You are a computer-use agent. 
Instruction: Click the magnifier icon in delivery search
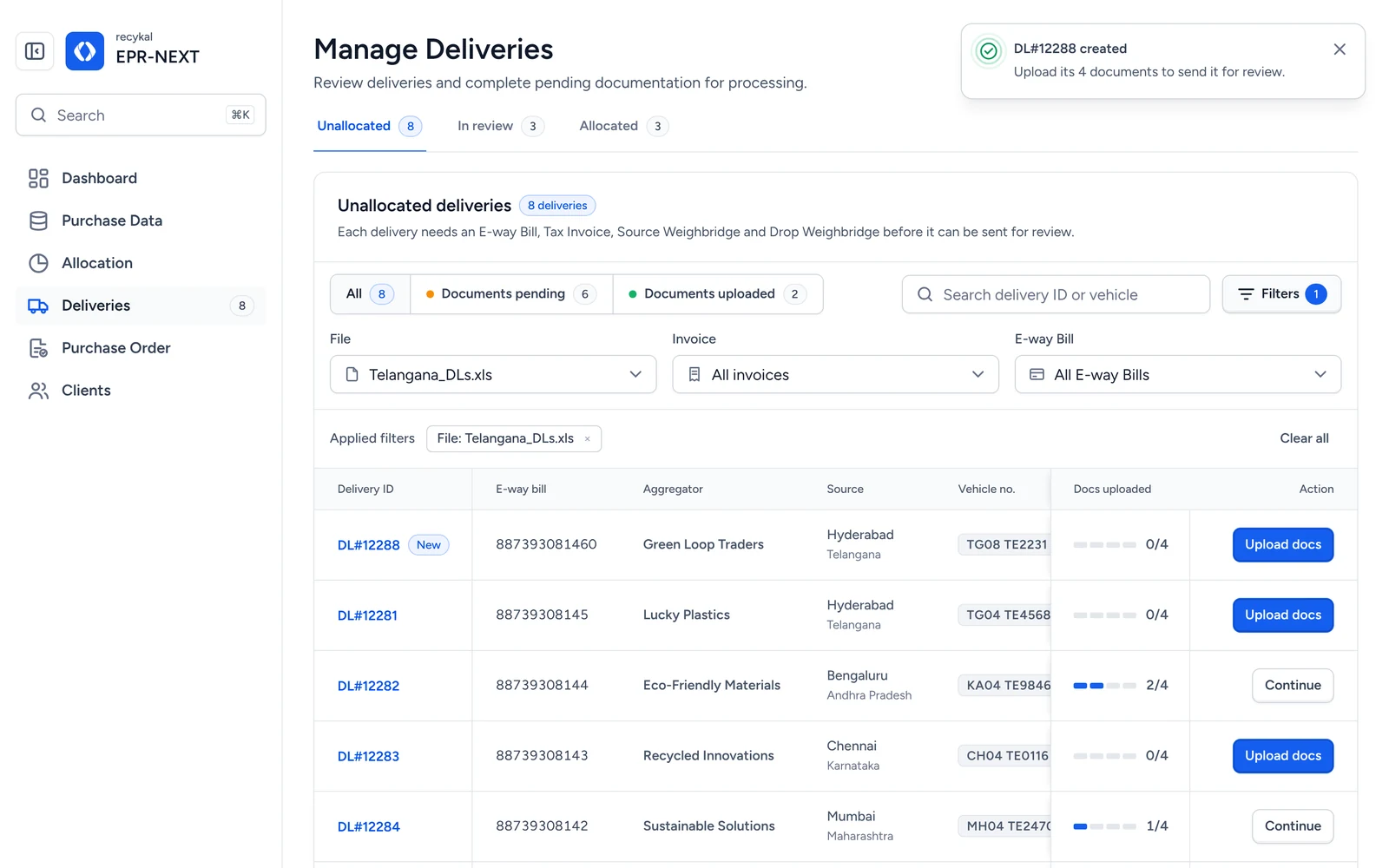point(925,294)
